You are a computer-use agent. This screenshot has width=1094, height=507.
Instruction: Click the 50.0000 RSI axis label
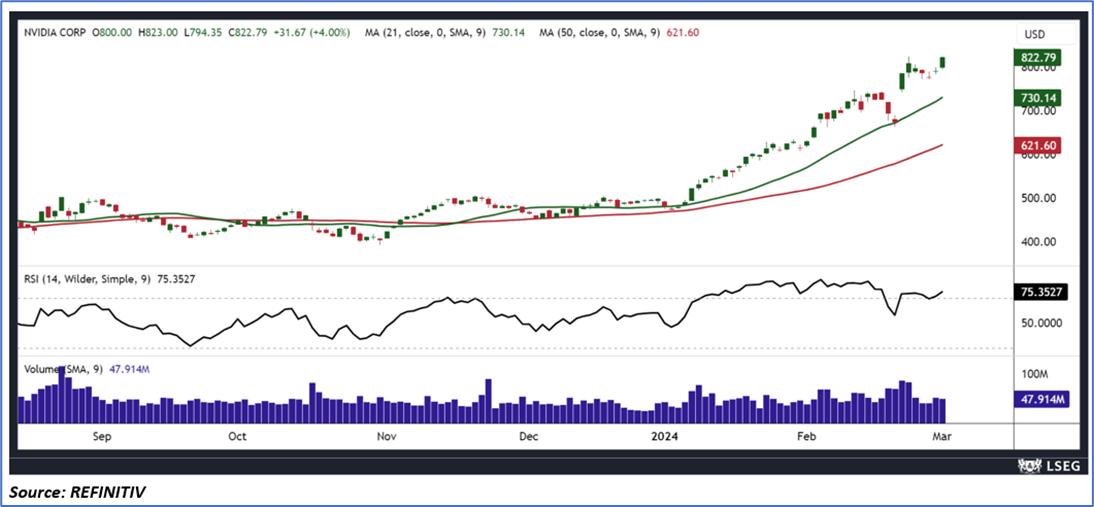pos(1040,323)
